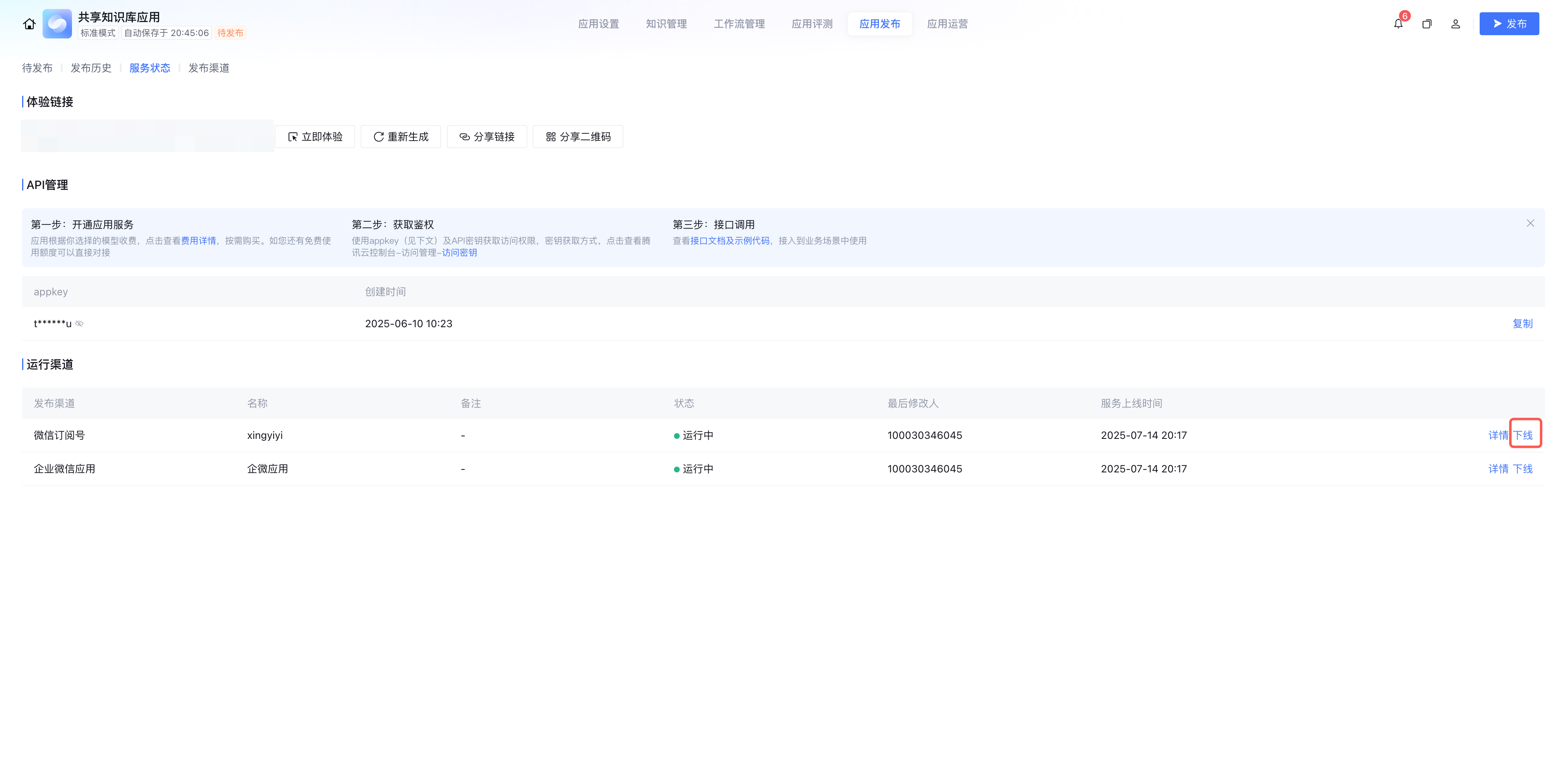Open the 发布历史 sub-tab
Image resolution: width=1568 pixels, height=782 pixels.
tap(91, 68)
